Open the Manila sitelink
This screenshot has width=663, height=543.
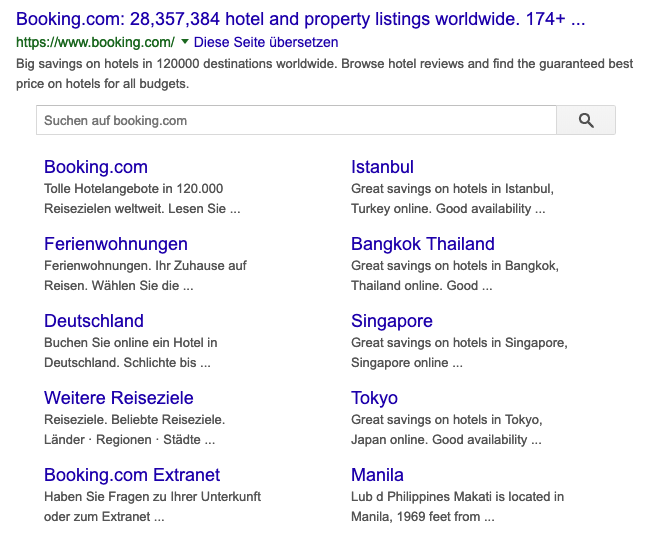(x=377, y=475)
